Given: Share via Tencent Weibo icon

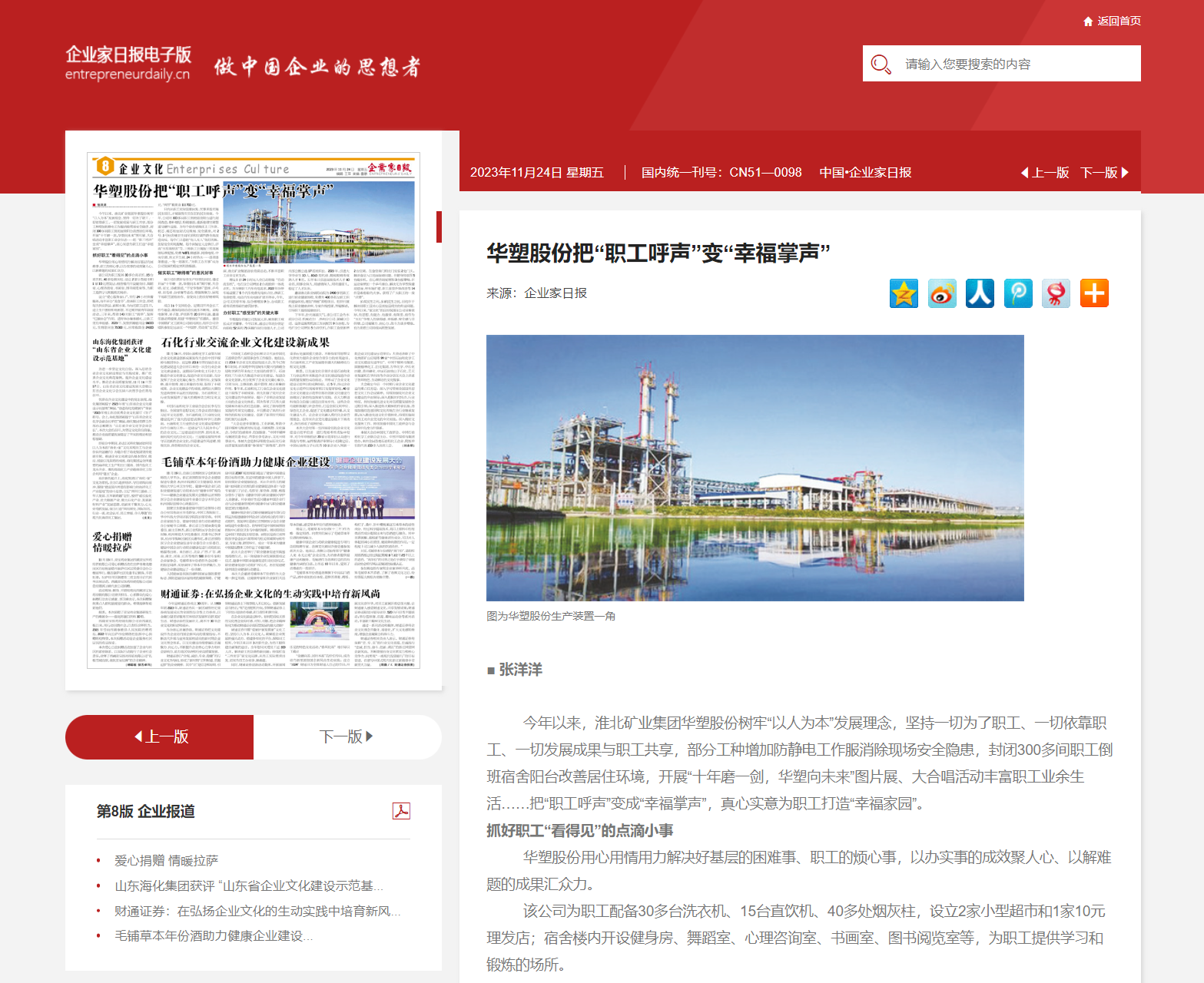Looking at the screenshot, I should 1018,293.
